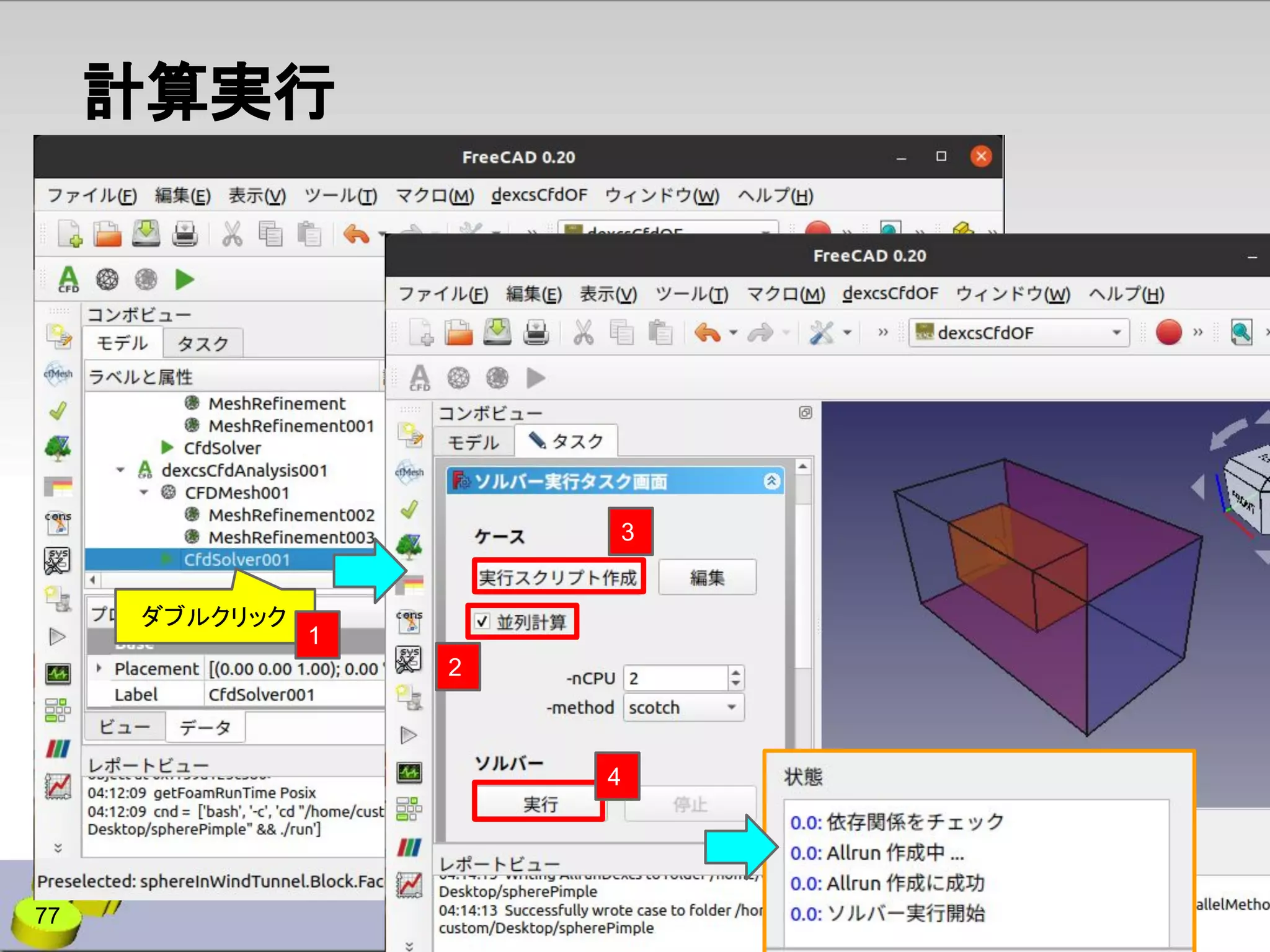Click the tools wrench icon in front window
The height and width of the screenshot is (952, 1270).
click(x=822, y=333)
